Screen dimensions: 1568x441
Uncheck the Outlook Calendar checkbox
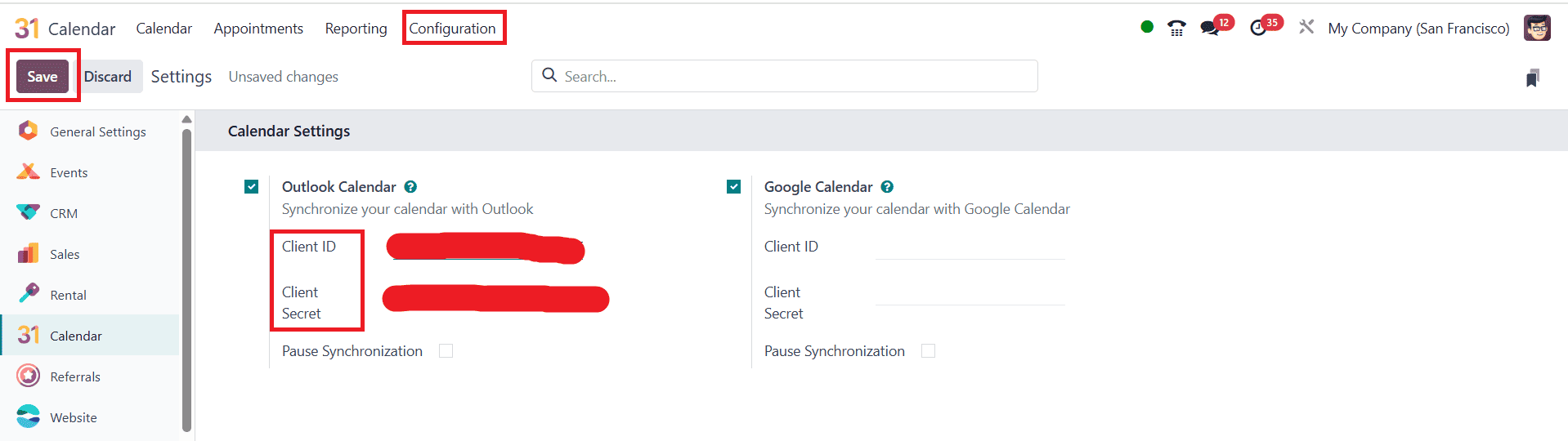pyautogui.click(x=252, y=187)
